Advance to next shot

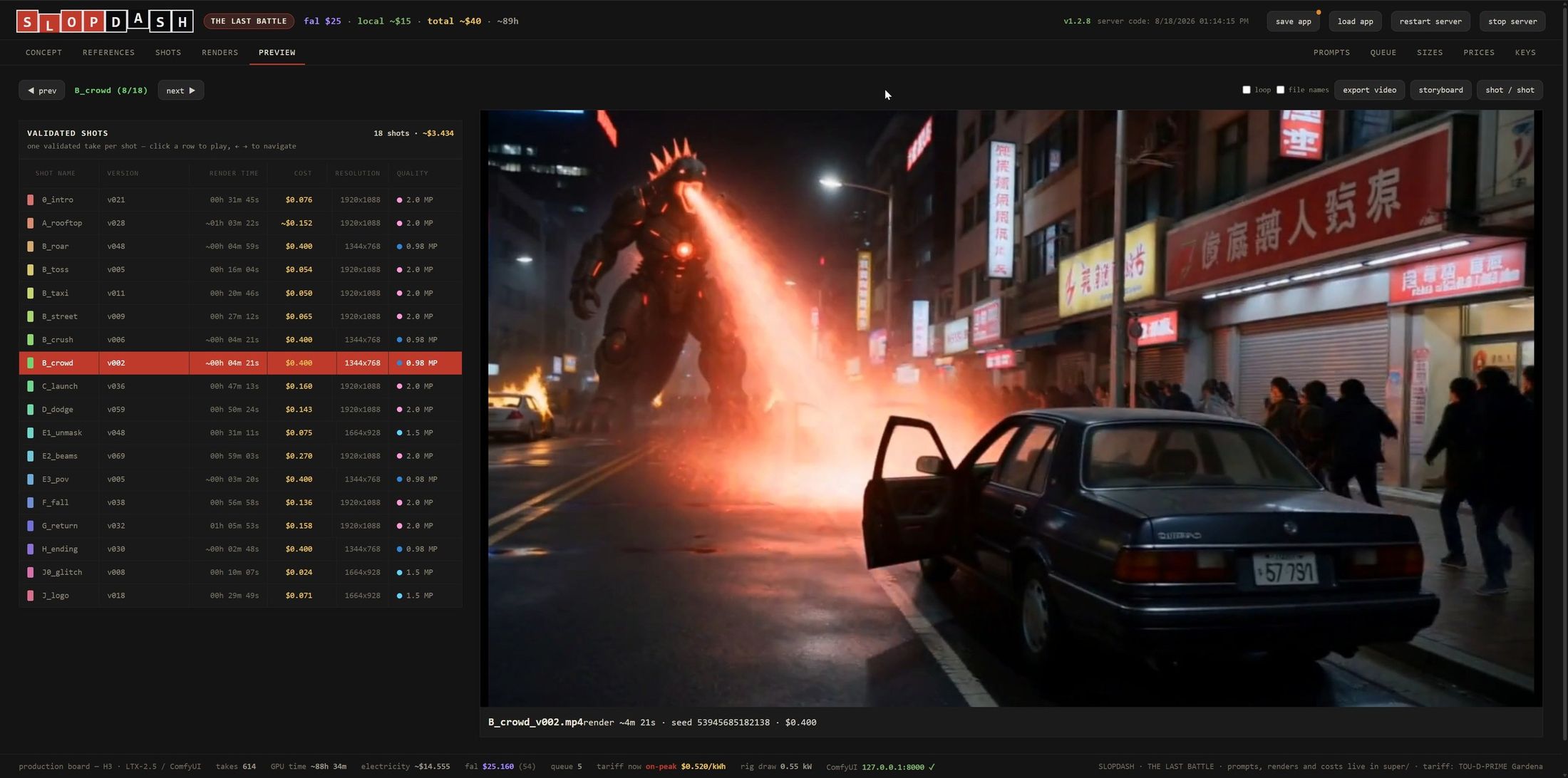click(181, 90)
